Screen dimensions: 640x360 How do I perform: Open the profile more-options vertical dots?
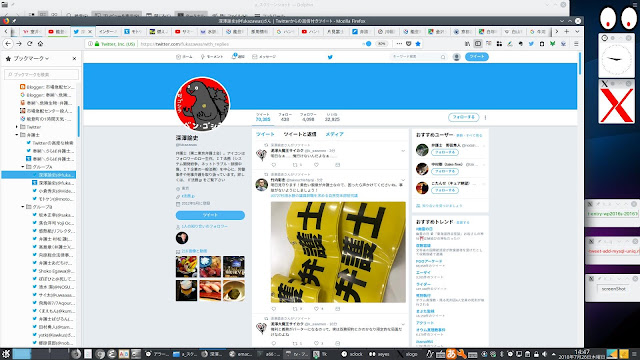485,118
